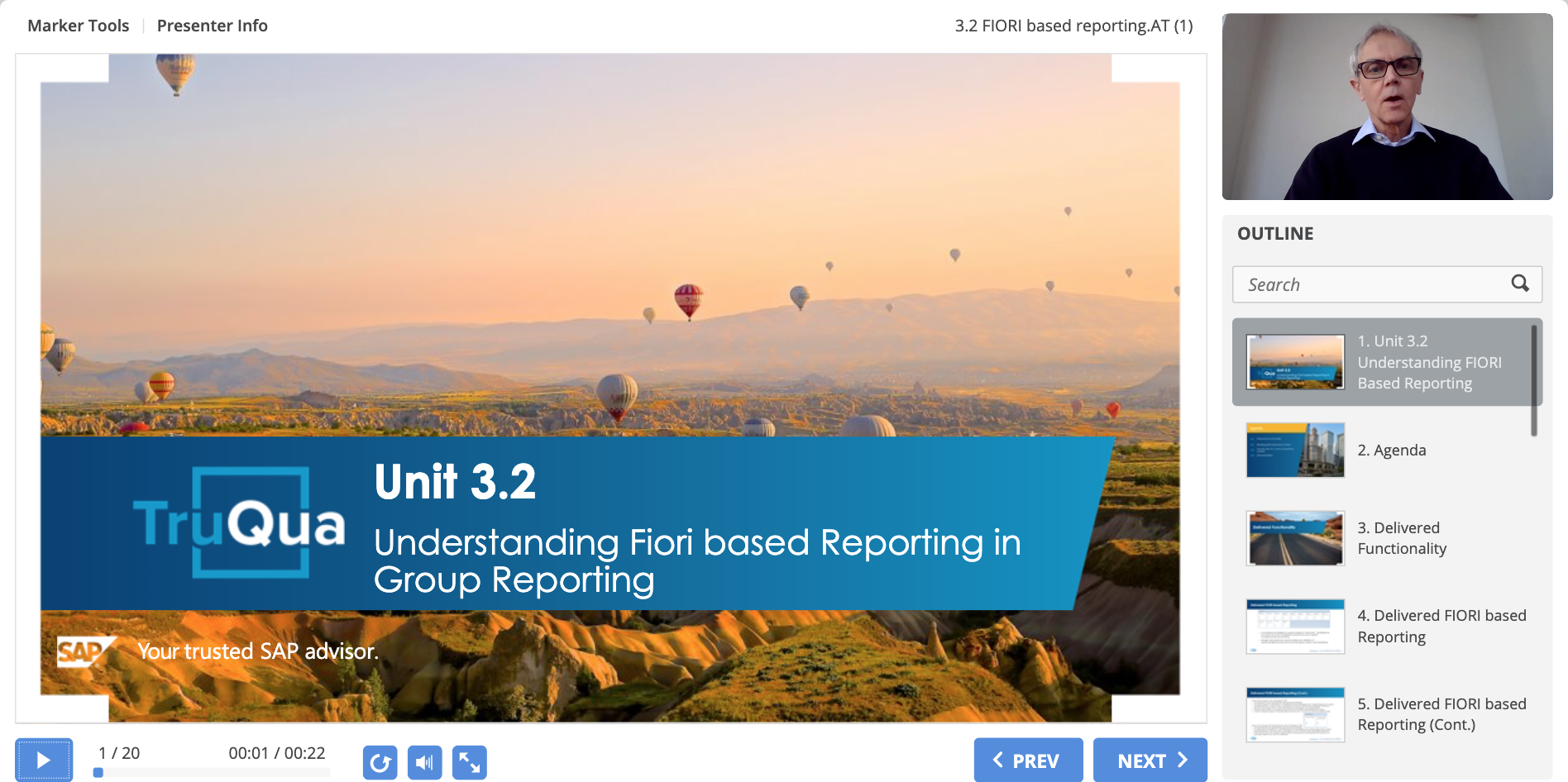Screen dimensions: 1568x782
Task: Click the elapsed time '00:01 / 00:22'
Action: click(x=277, y=753)
